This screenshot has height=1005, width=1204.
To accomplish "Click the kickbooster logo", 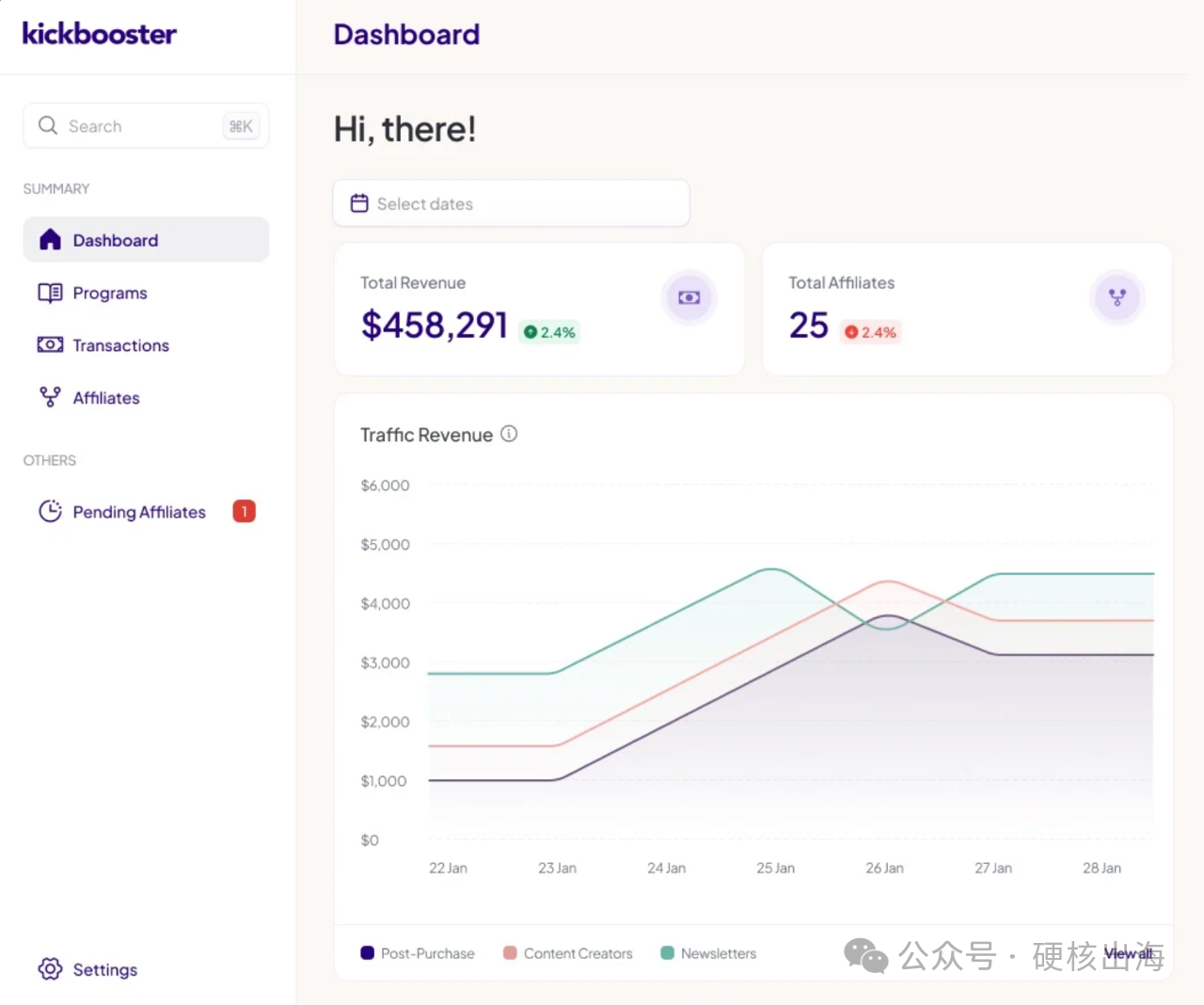I will click(100, 34).
